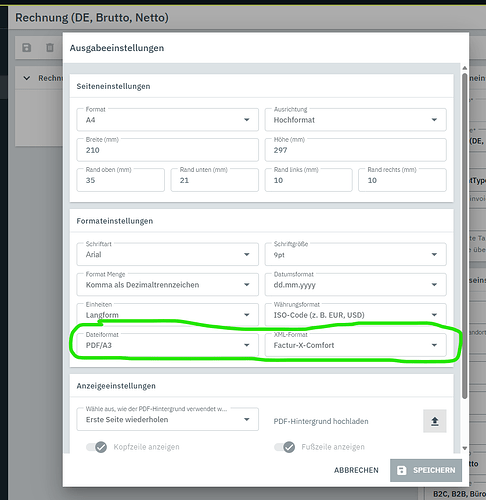This screenshot has height=500, width=486.
Task: Open the XML-Format Factur-X-Comfort dropdown
Action: tap(355, 345)
